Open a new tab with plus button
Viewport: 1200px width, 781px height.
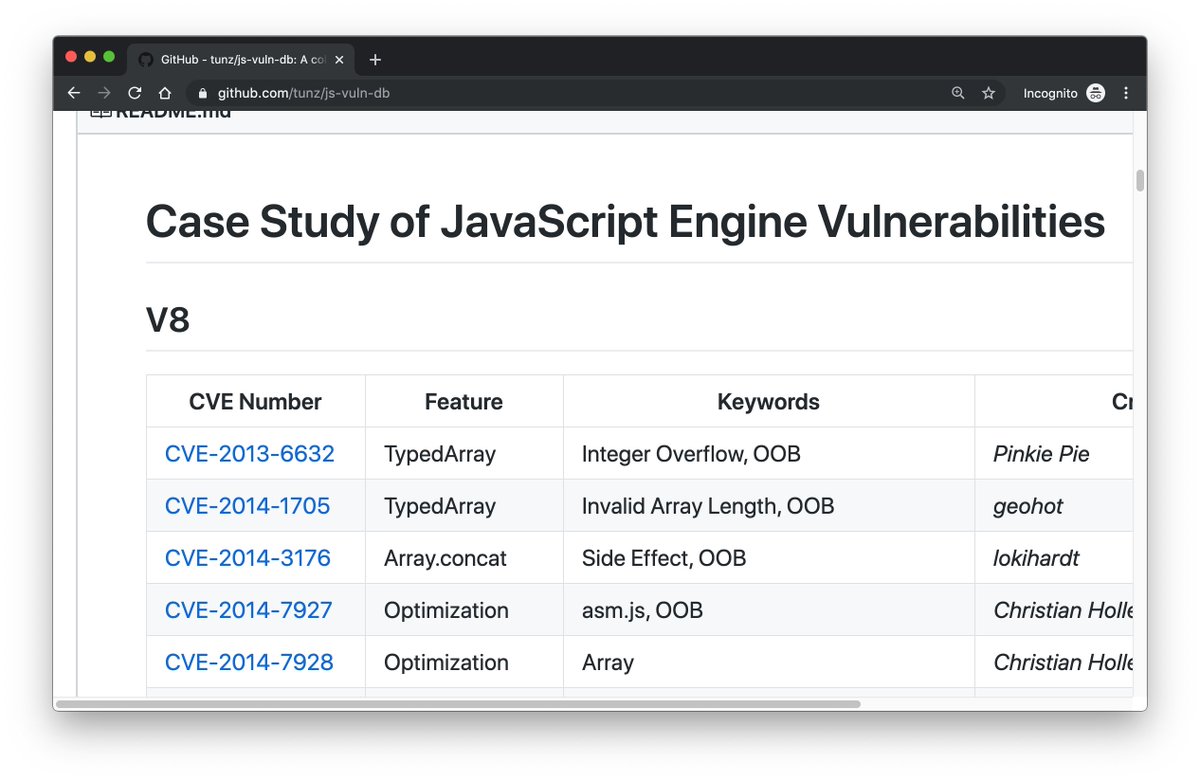pos(375,60)
